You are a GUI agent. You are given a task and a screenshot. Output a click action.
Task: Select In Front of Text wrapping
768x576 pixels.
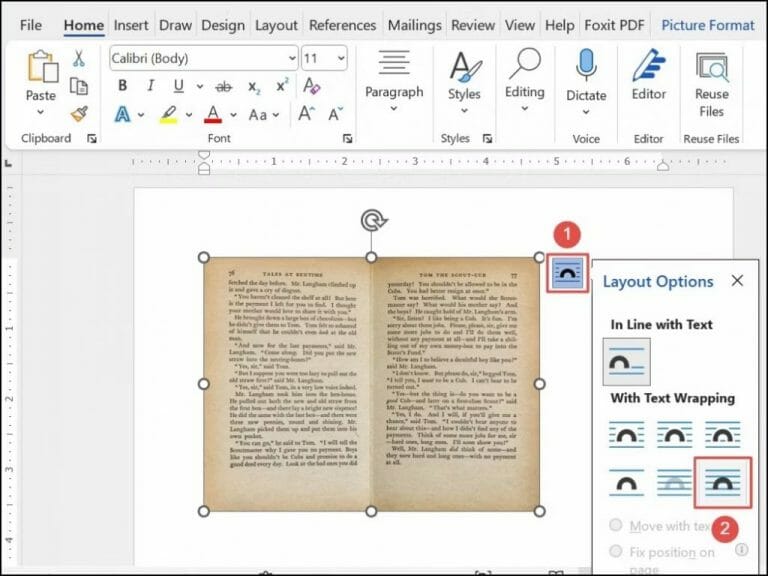(722, 483)
